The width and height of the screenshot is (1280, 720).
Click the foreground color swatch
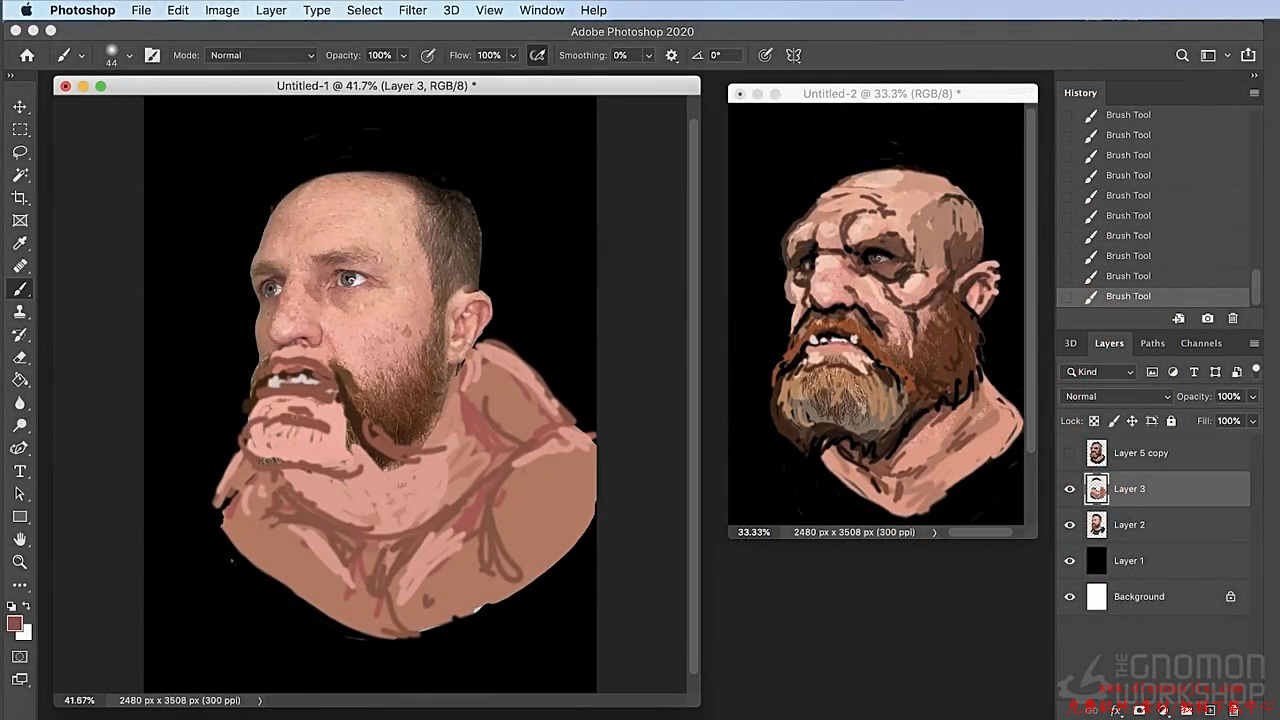(x=14, y=624)
